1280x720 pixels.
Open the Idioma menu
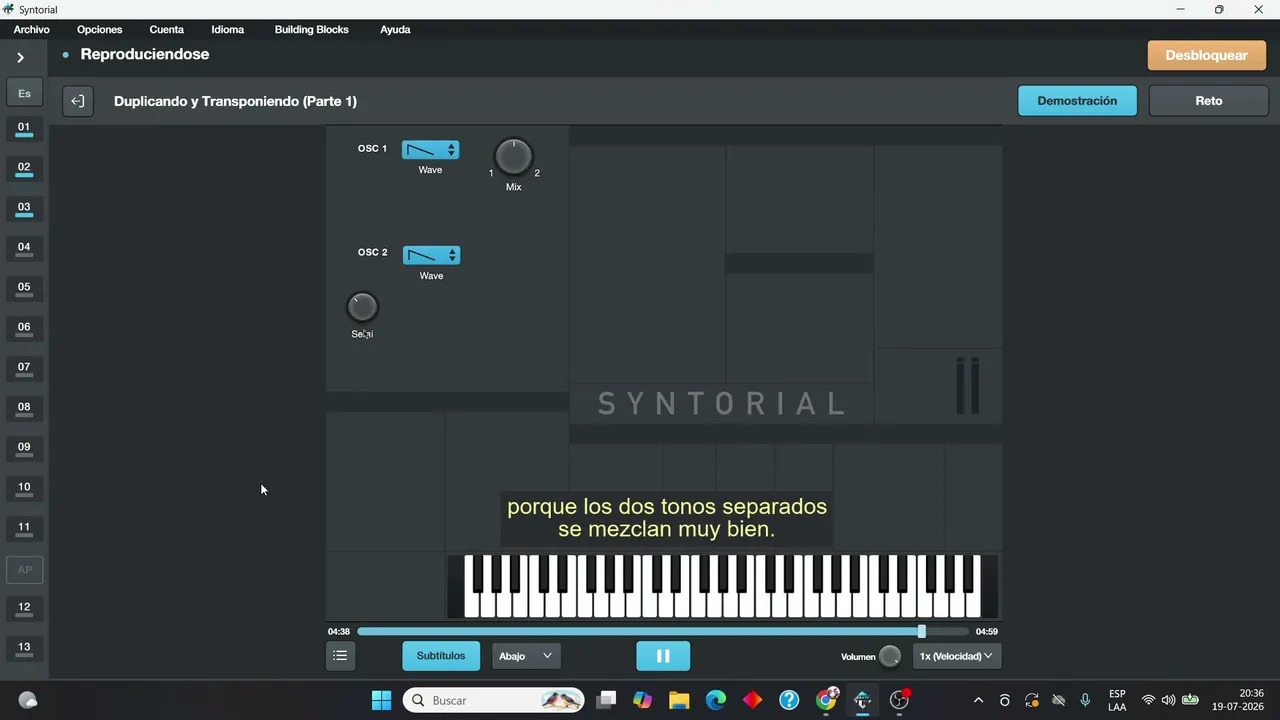pos(228,30)
